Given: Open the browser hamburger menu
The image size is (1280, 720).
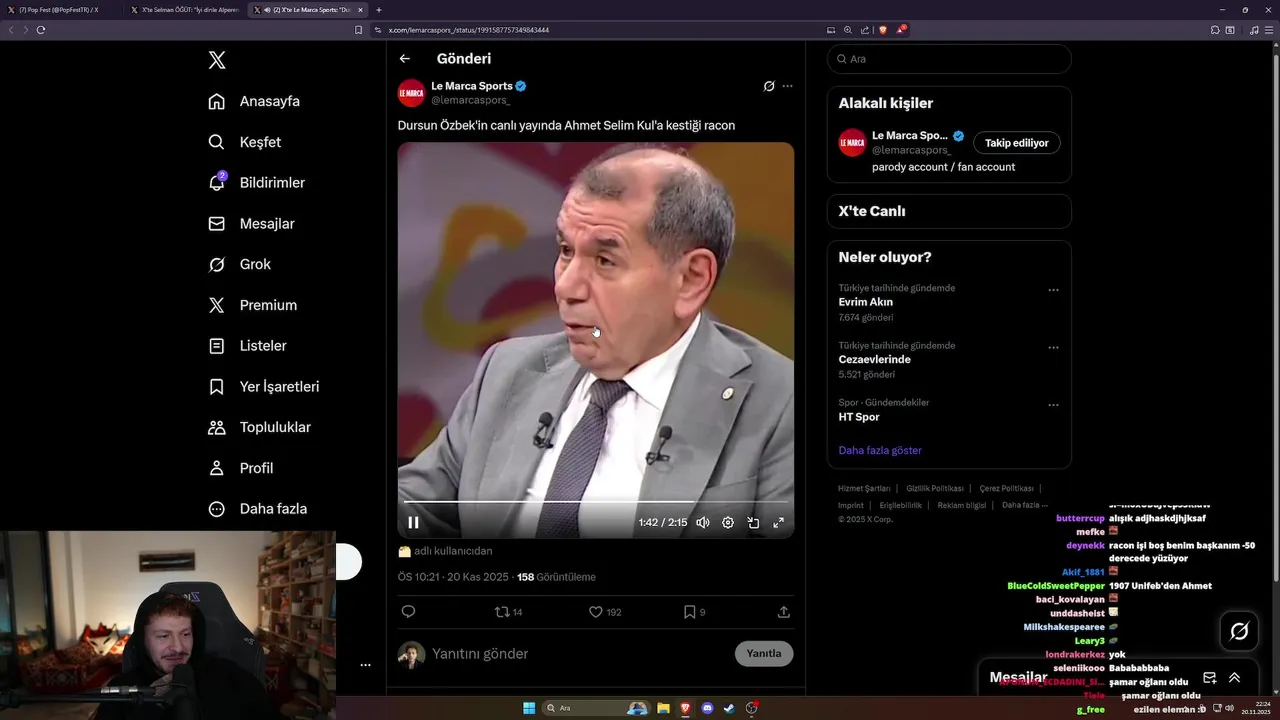Looking at the screenshot, I should pyautogui.click(x=1268, y=30).
